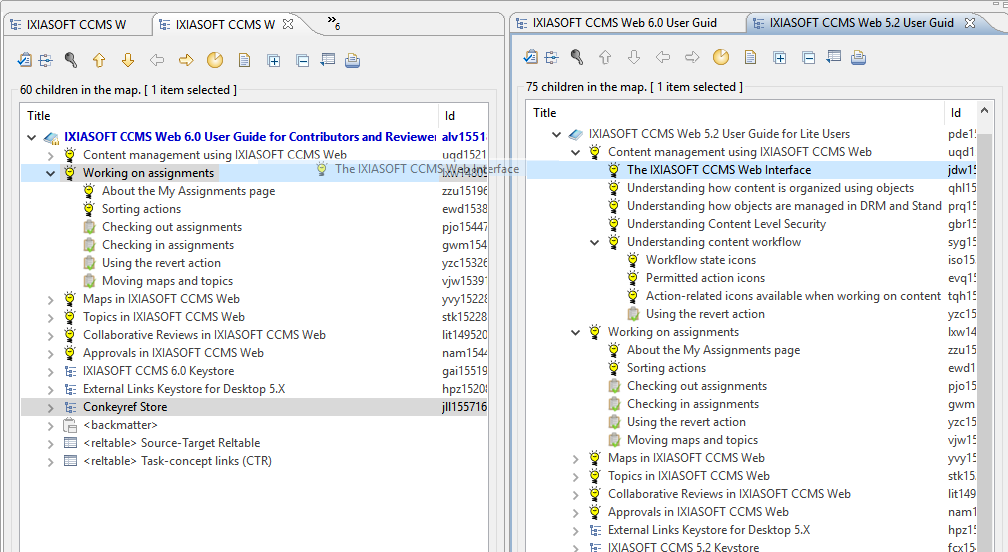The image size is (1008, 552).
Task: Select Using the revert action in the left map
Action: 161,263
